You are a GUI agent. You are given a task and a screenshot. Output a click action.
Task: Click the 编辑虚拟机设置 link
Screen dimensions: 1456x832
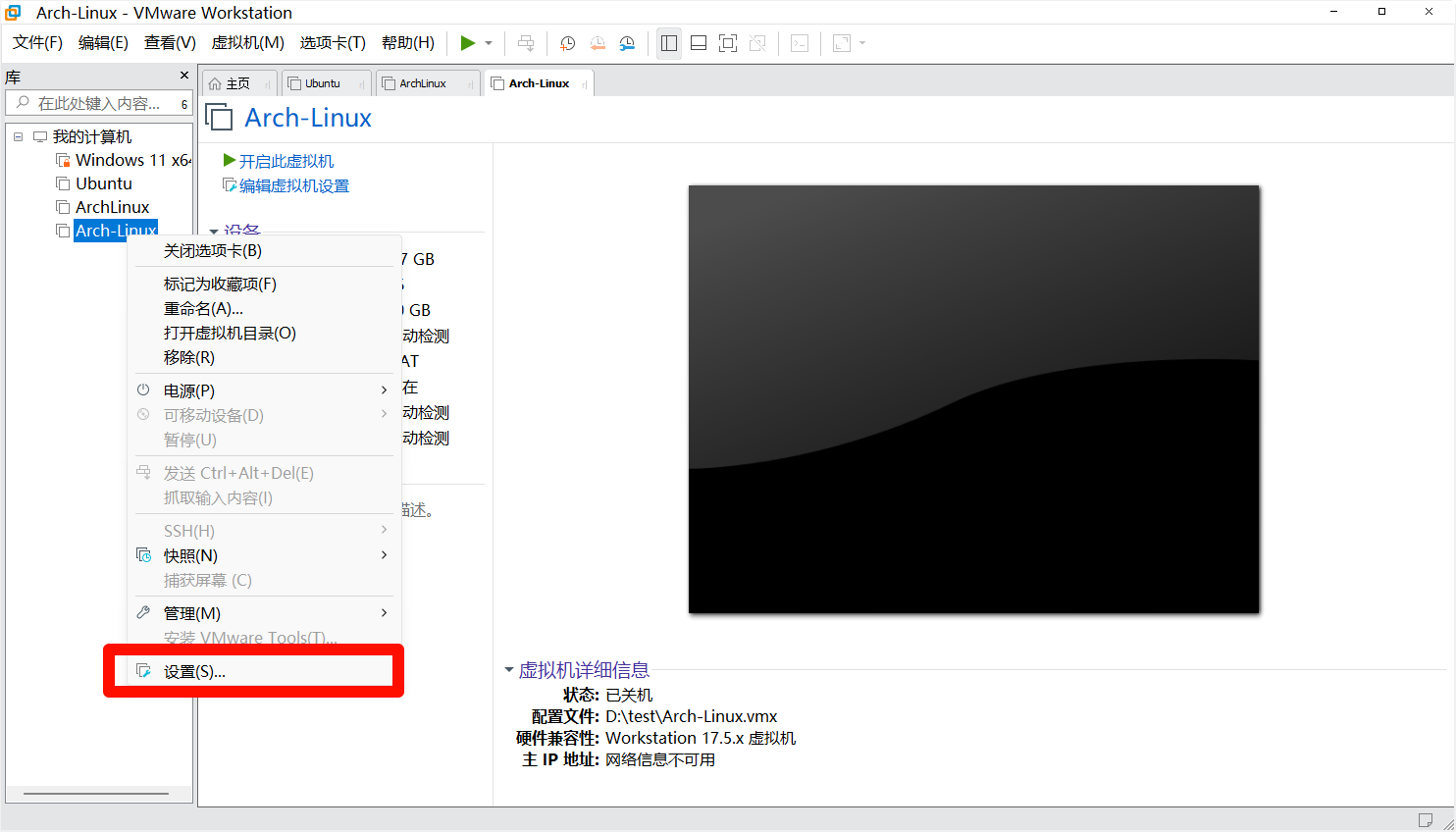pyautogui.click(x=293, y=185)
